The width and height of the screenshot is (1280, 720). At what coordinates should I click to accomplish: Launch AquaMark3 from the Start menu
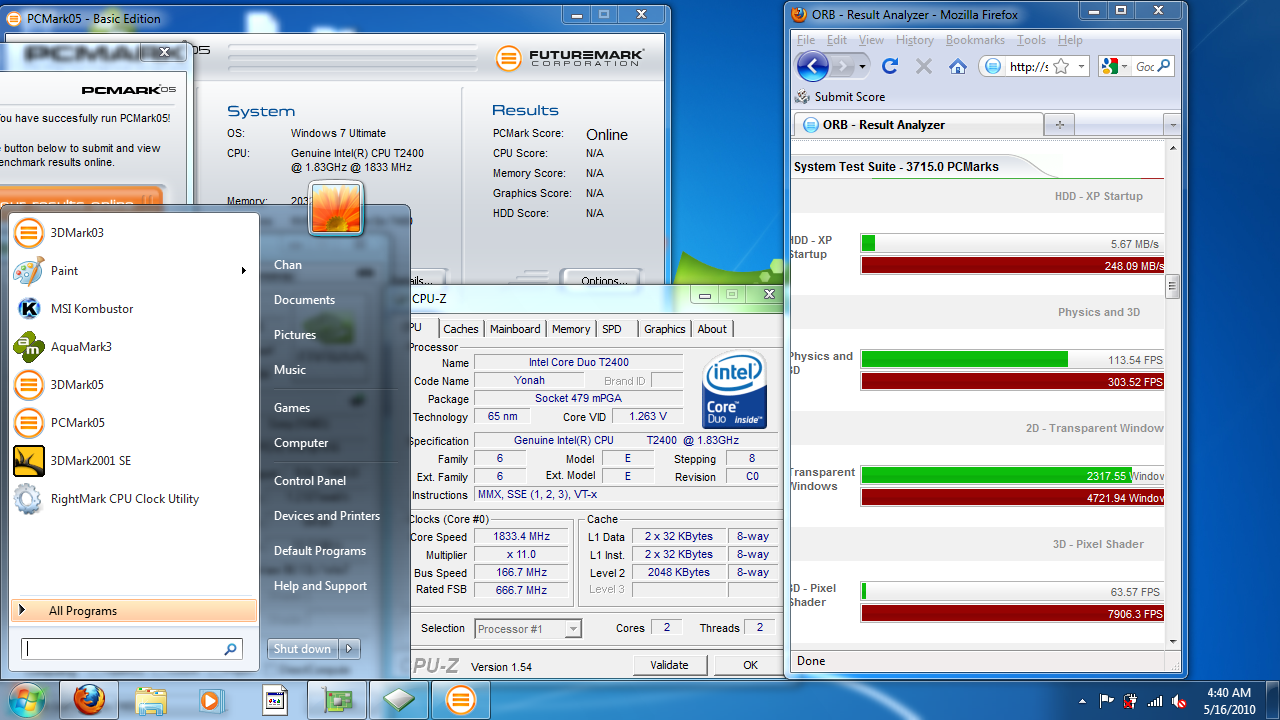134,347
